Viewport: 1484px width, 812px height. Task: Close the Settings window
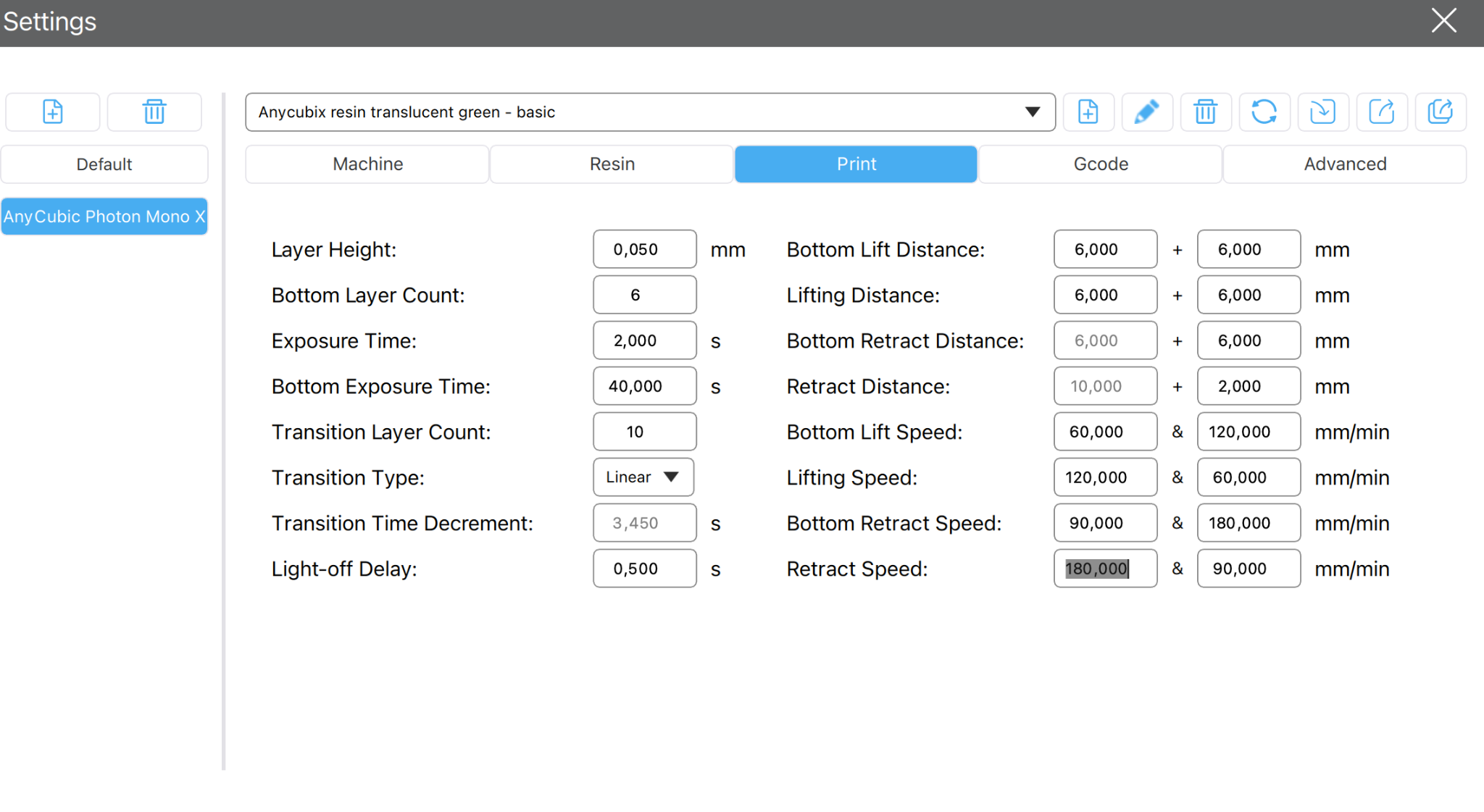click(1443, 21)
